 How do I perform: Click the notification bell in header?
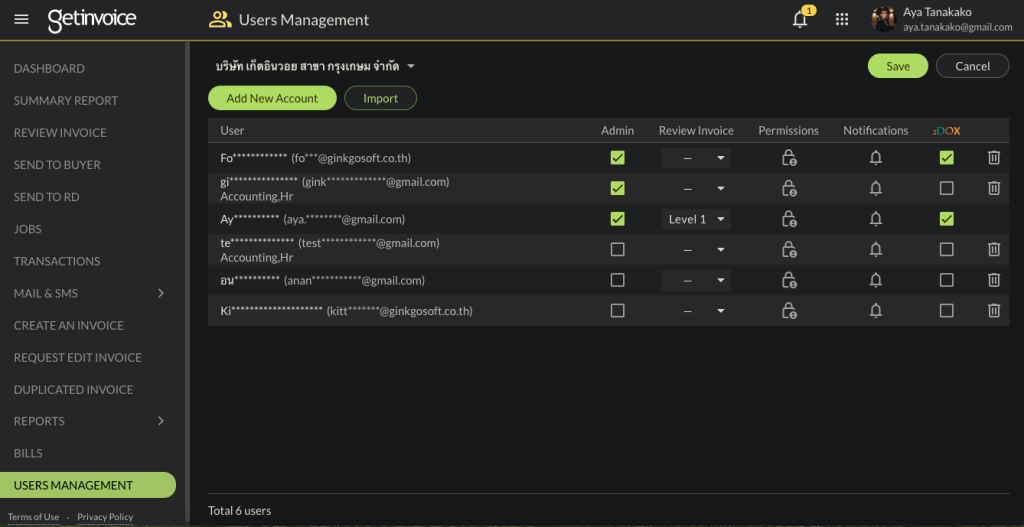point(800,20)
